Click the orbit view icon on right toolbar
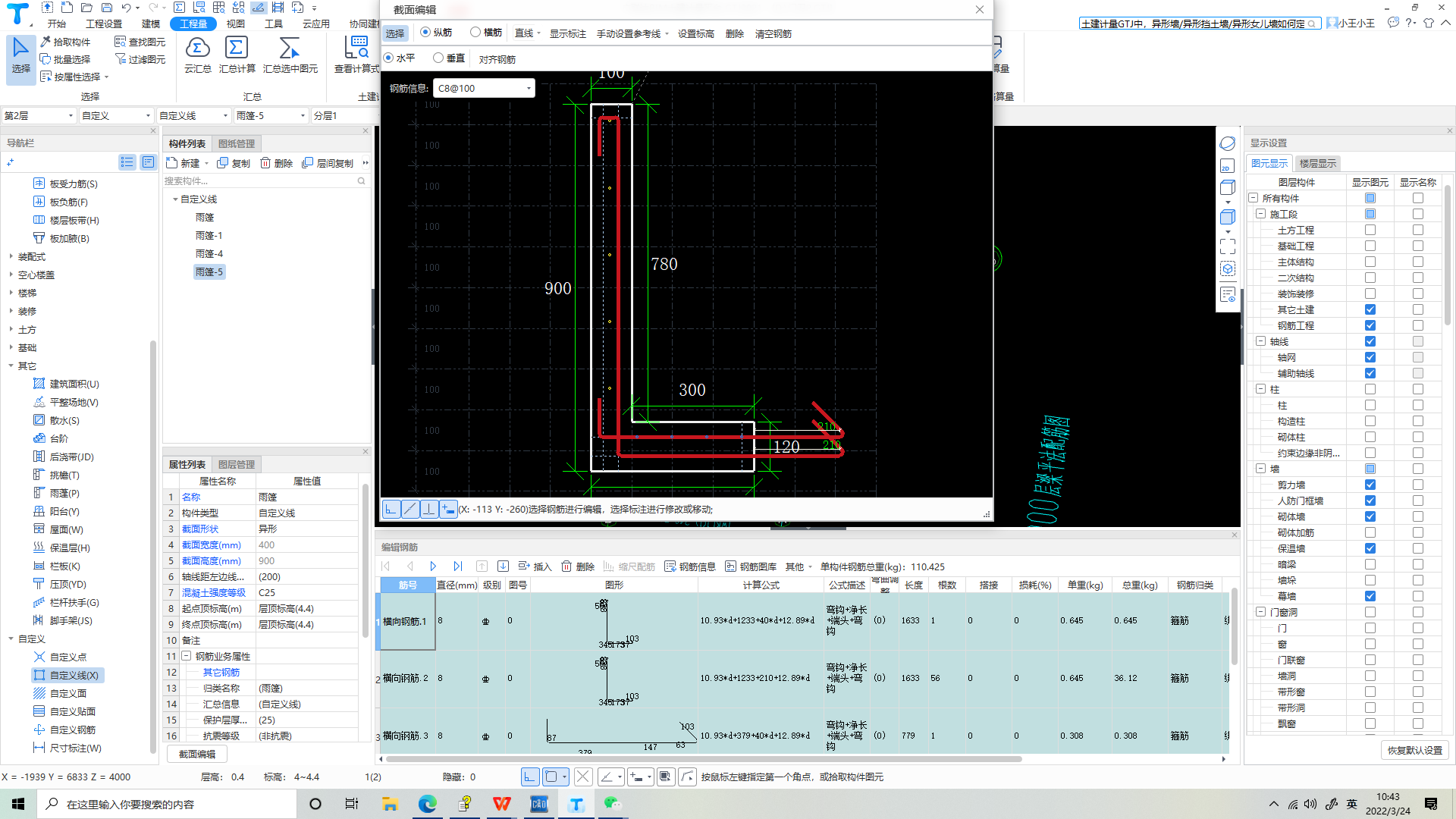The height and width of the screenshot is (819, 1456). (1228, 144)
